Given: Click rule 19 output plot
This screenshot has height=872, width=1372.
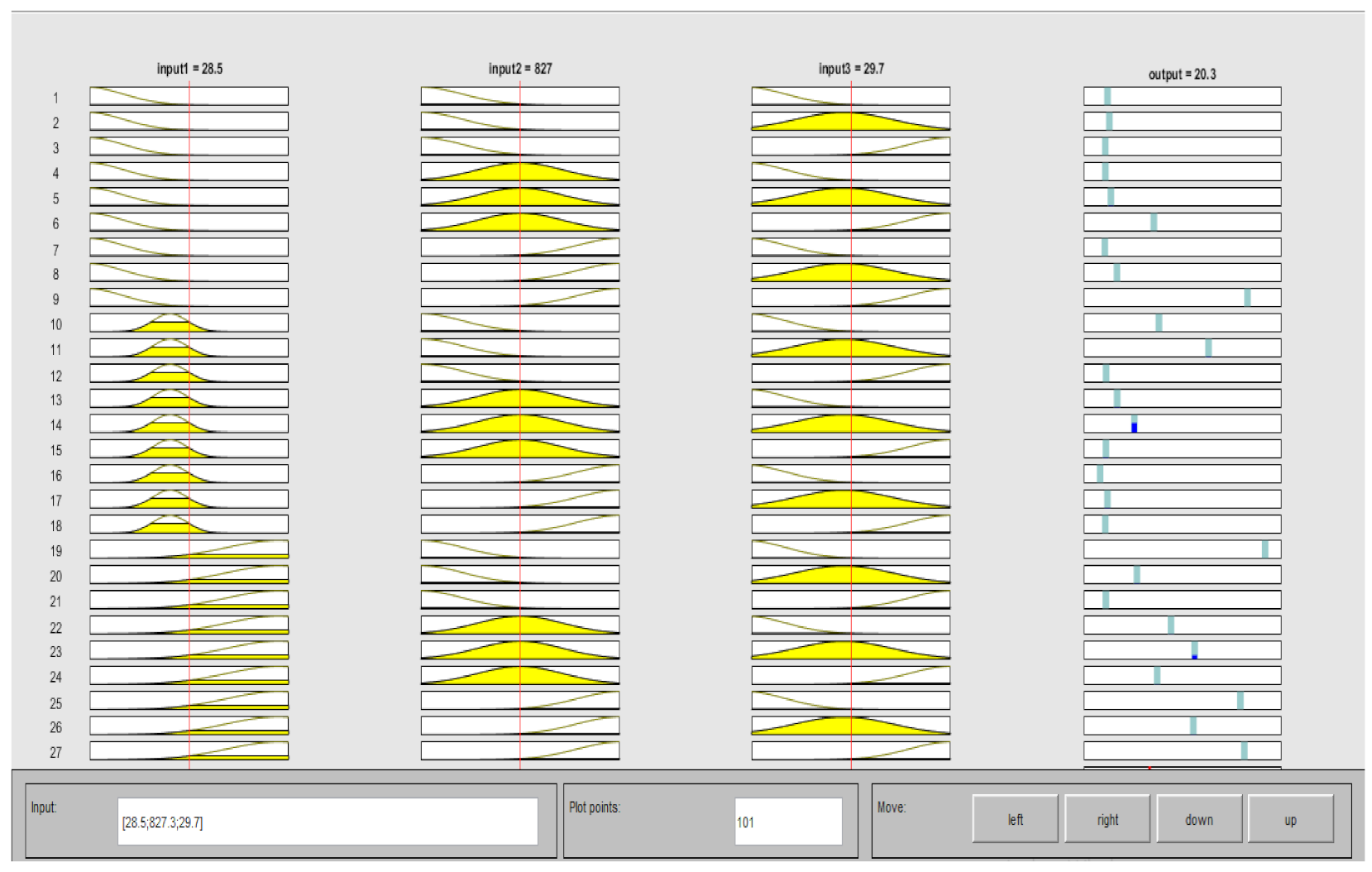Looking at the screenshot, I should pyautogui.click(x=1183, y=549).
